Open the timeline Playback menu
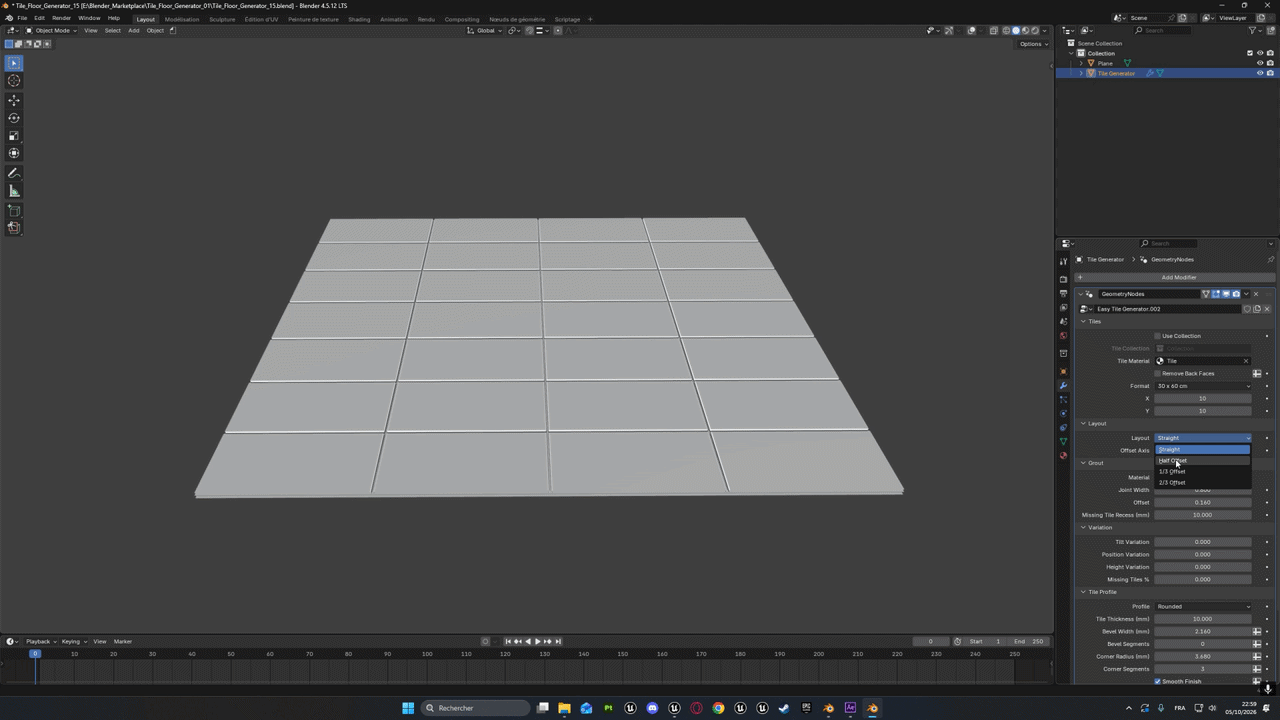The height and width of the screenshot is (720, 1280). click(40, 641)
